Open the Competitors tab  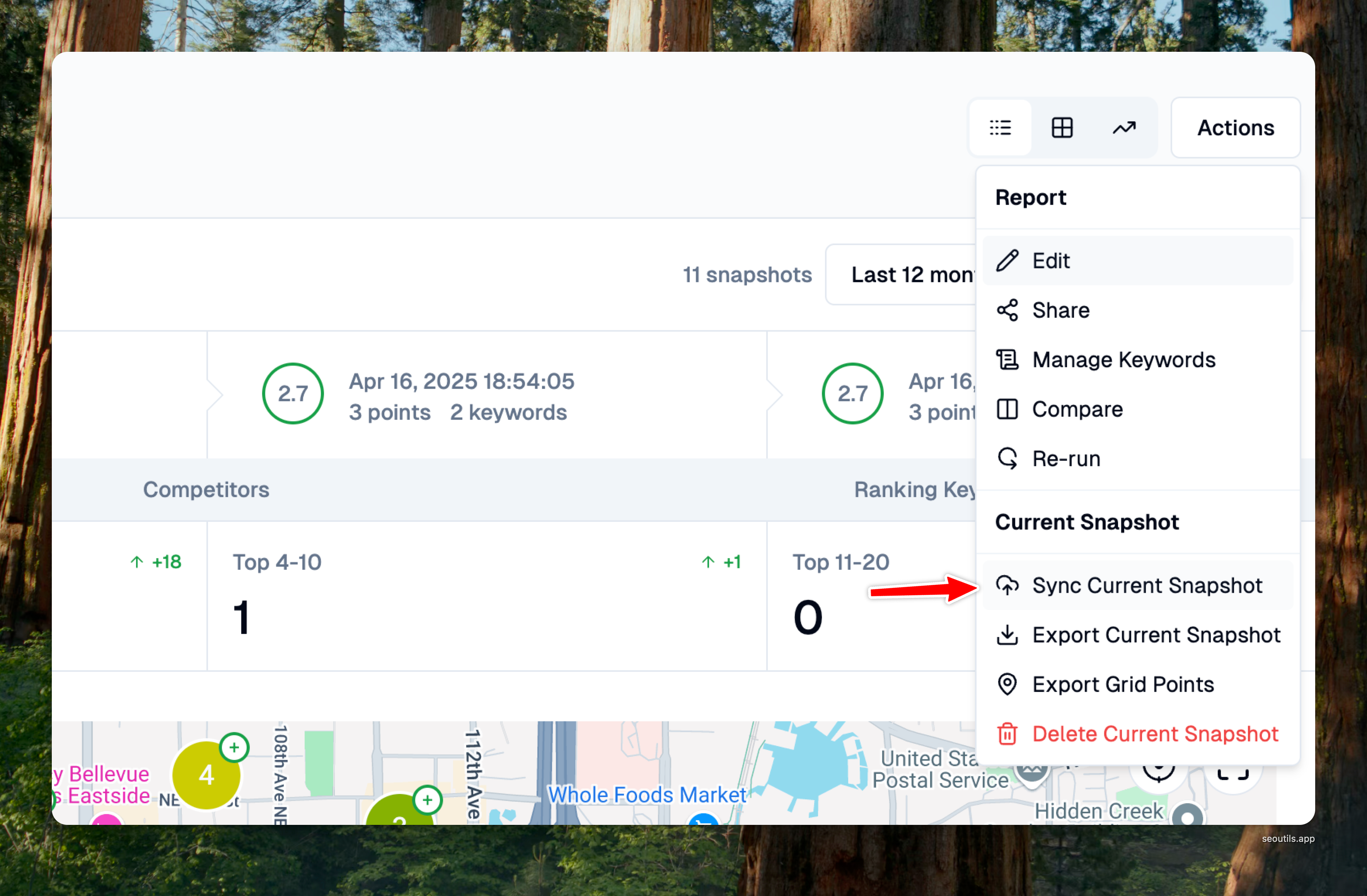click(x=206, y=489)
